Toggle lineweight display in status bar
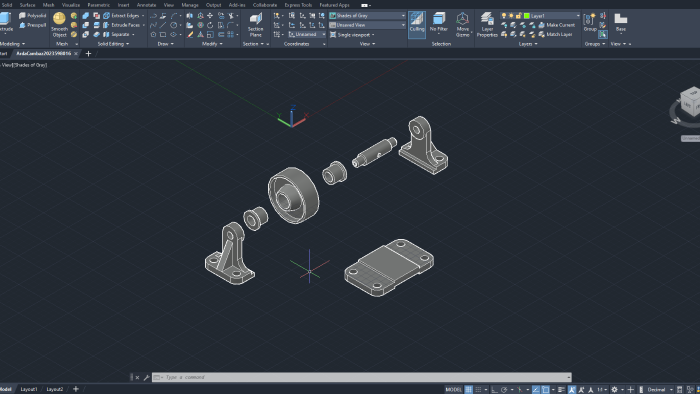 561,390
